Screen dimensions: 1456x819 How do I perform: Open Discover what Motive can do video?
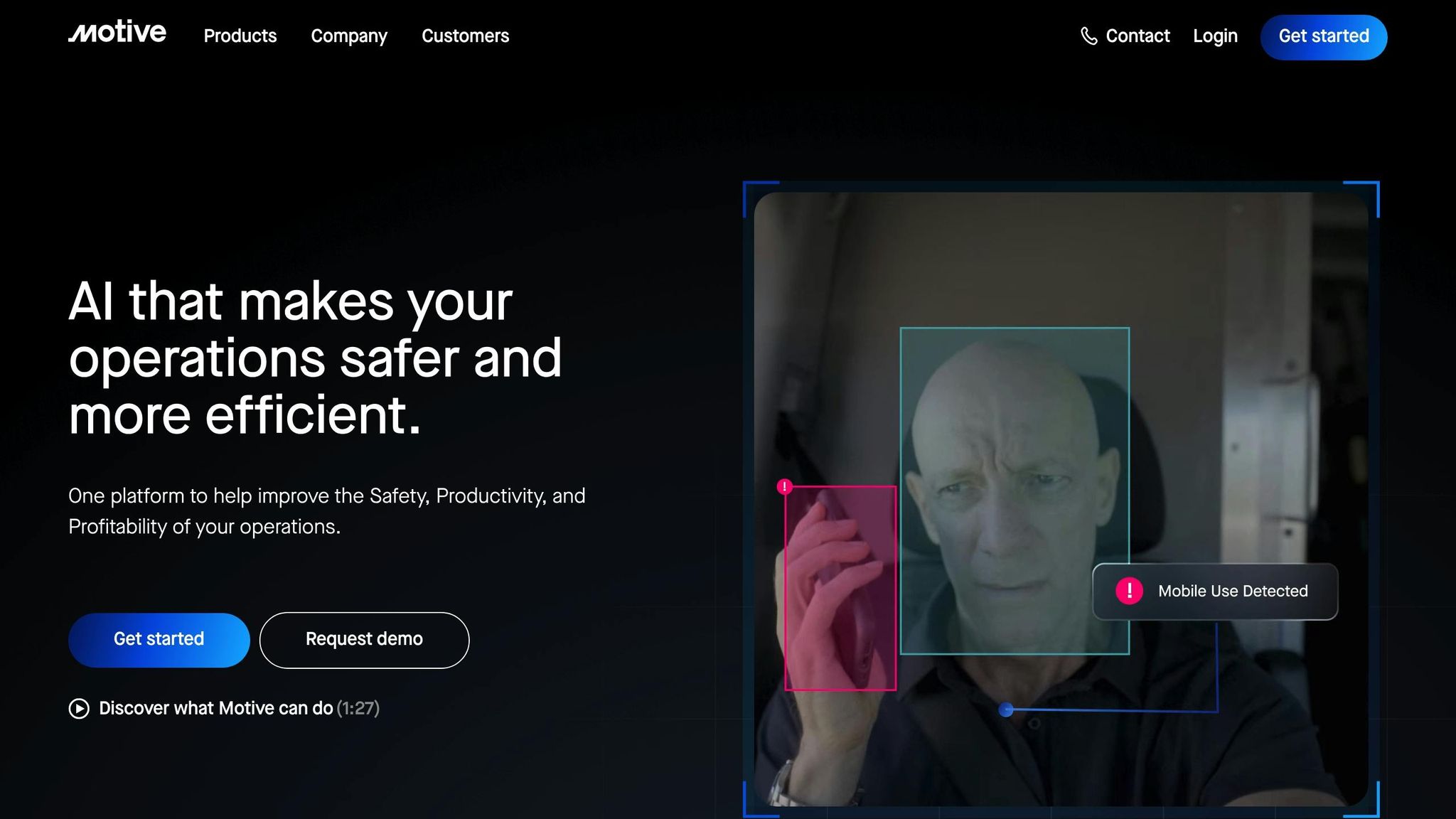tap(215, 708)
